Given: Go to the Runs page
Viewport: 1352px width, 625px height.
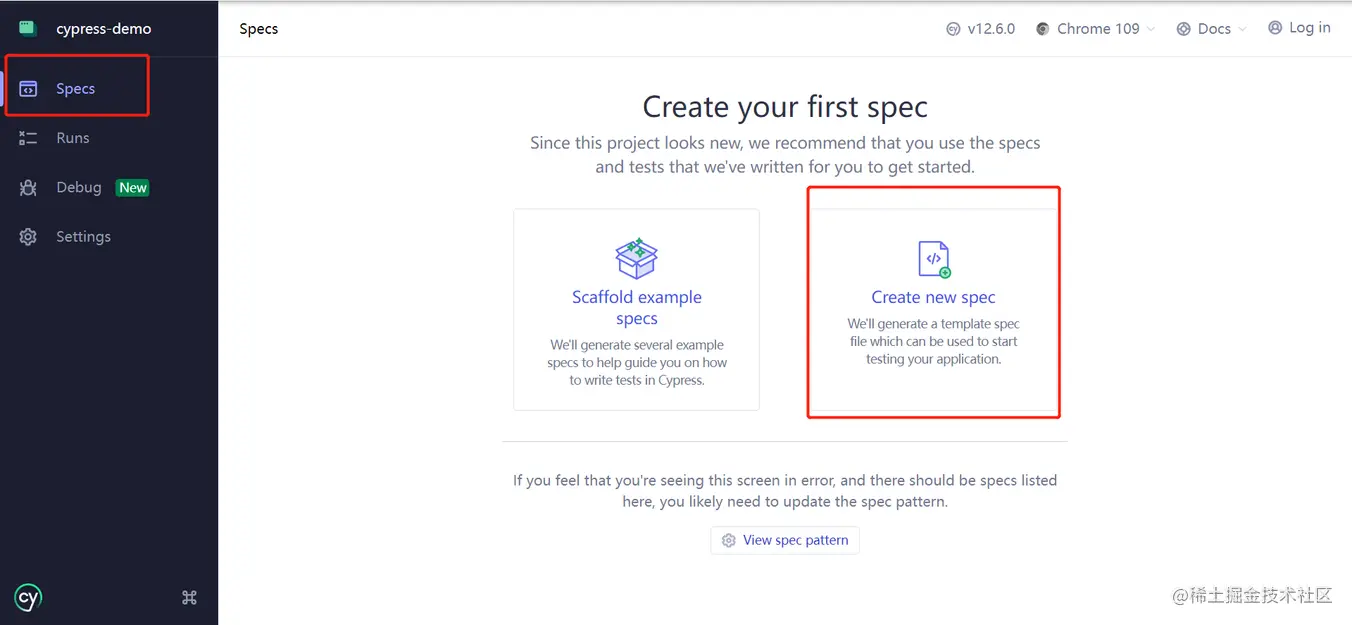Looking at the screenshot, I should click(72, 138).
